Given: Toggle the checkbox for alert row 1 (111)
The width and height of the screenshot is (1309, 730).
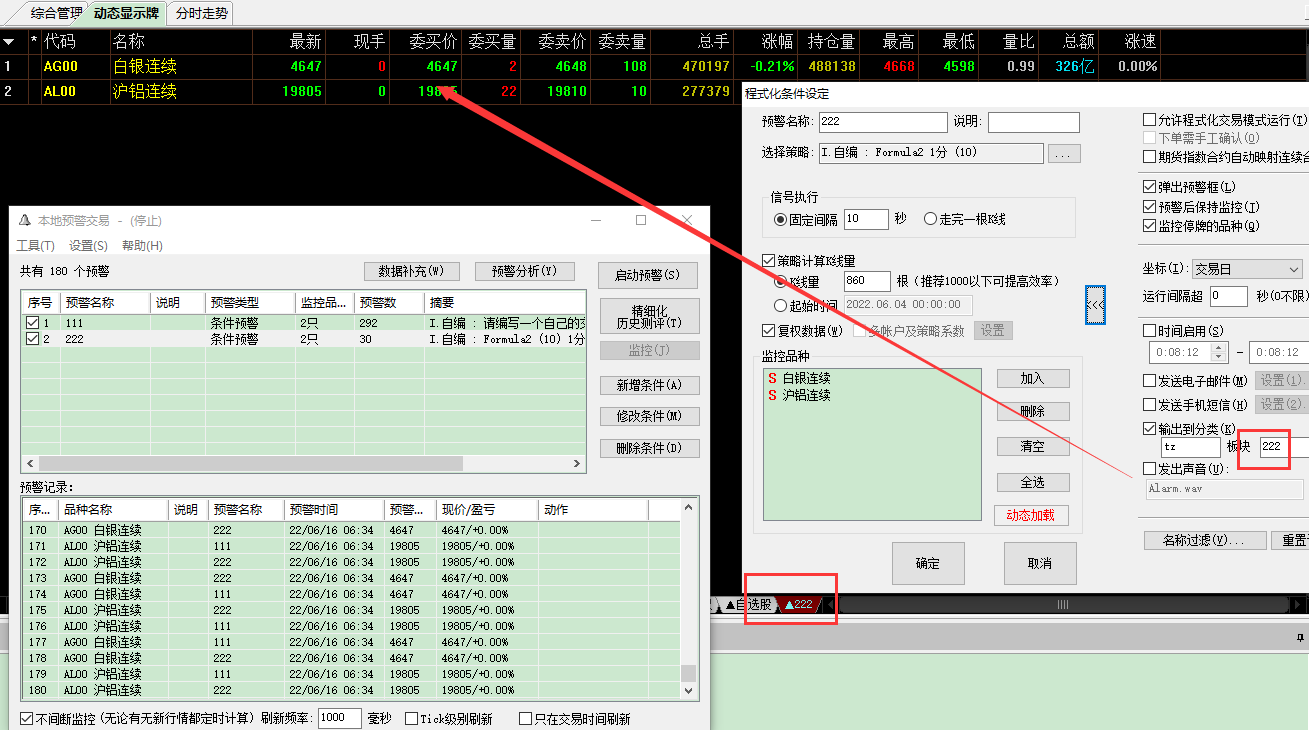Looking at the screenshot, I should 32,323.
